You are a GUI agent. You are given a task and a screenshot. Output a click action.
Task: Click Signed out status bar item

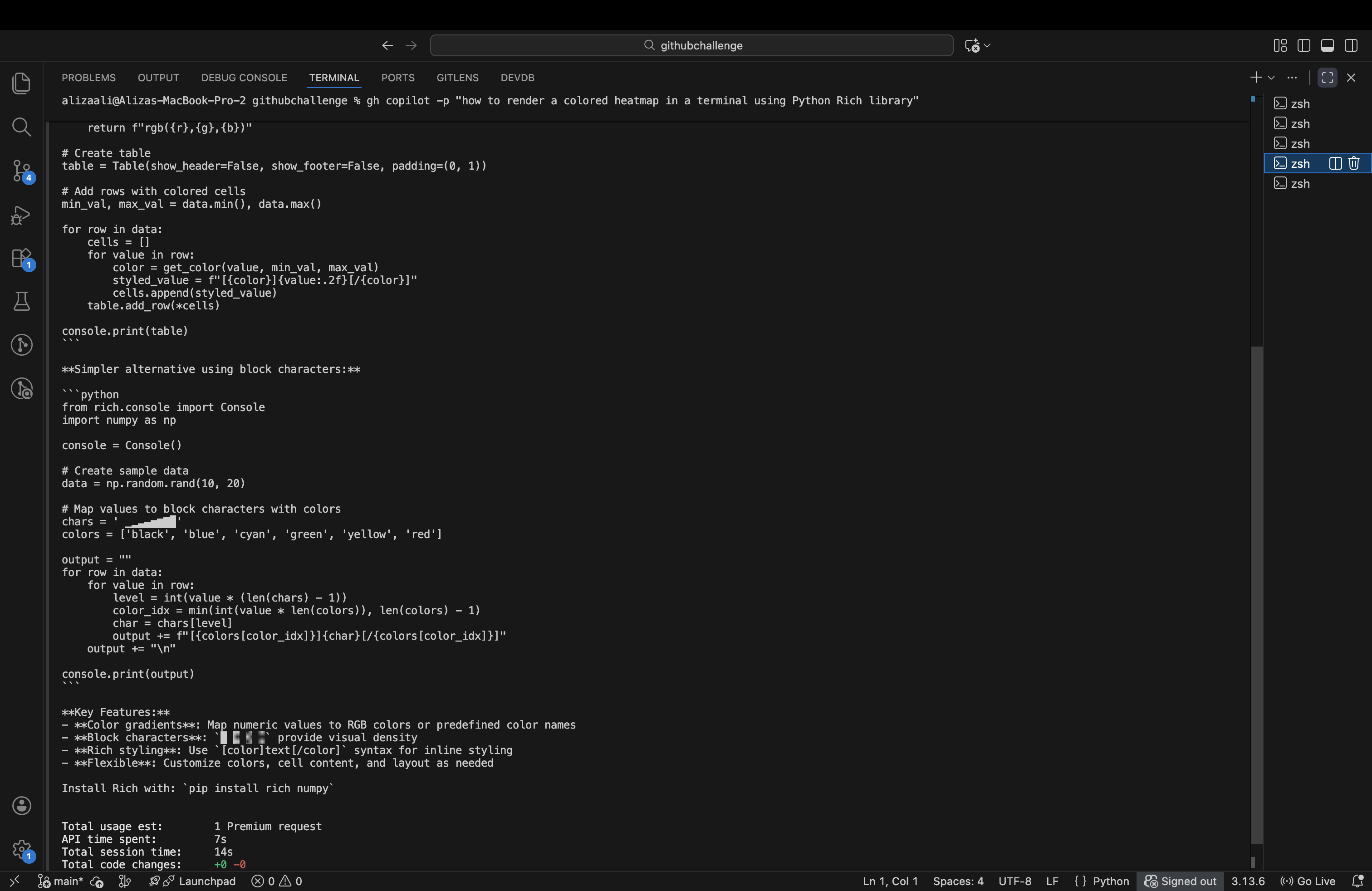[x=1181, y=881]
